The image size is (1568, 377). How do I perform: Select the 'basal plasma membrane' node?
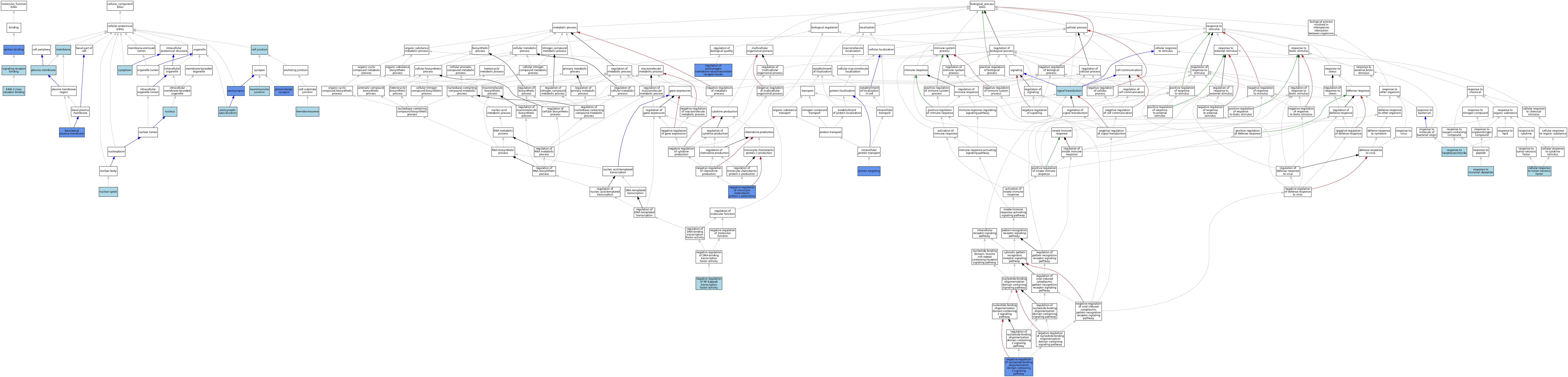pyautogui.click(x=80, y=112)
